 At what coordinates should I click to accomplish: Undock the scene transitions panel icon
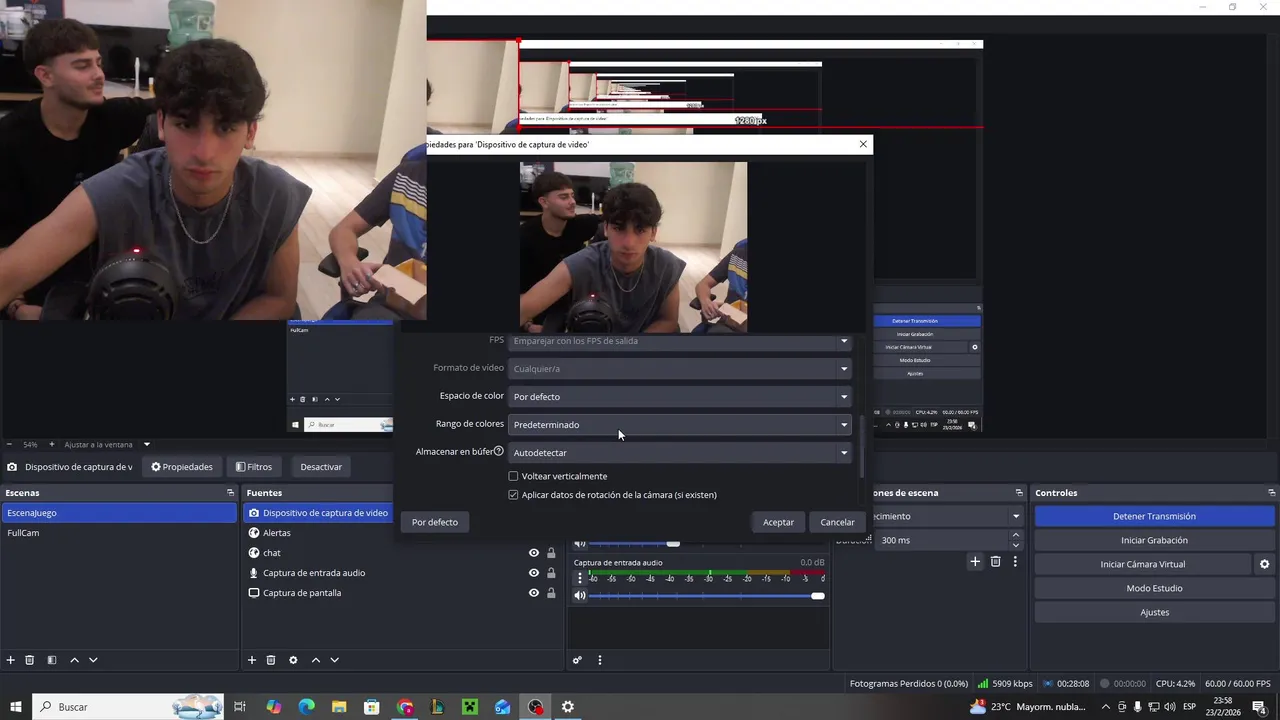[x=1019, y=493]
